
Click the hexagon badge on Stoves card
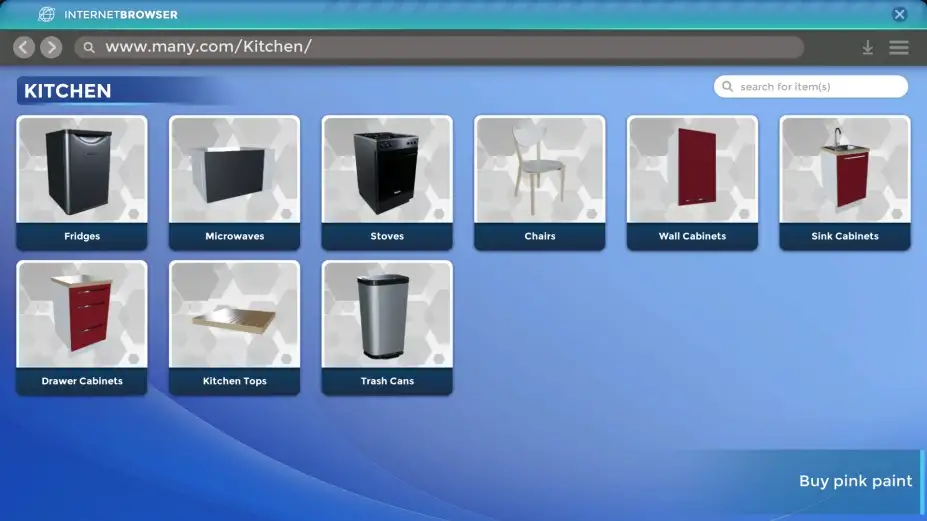439,213
